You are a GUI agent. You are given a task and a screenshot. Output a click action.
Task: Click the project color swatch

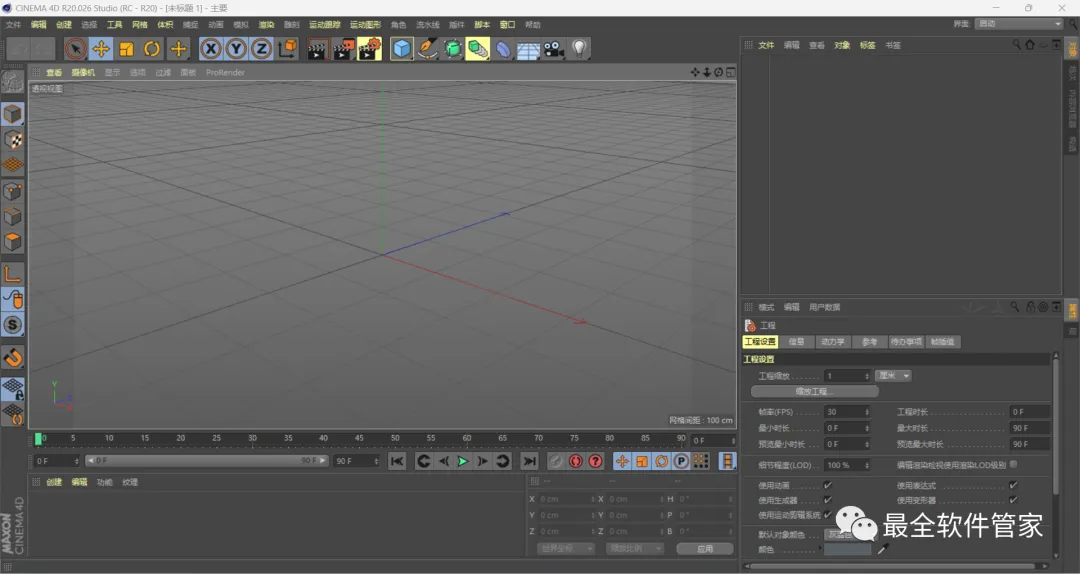coord(848,549)
